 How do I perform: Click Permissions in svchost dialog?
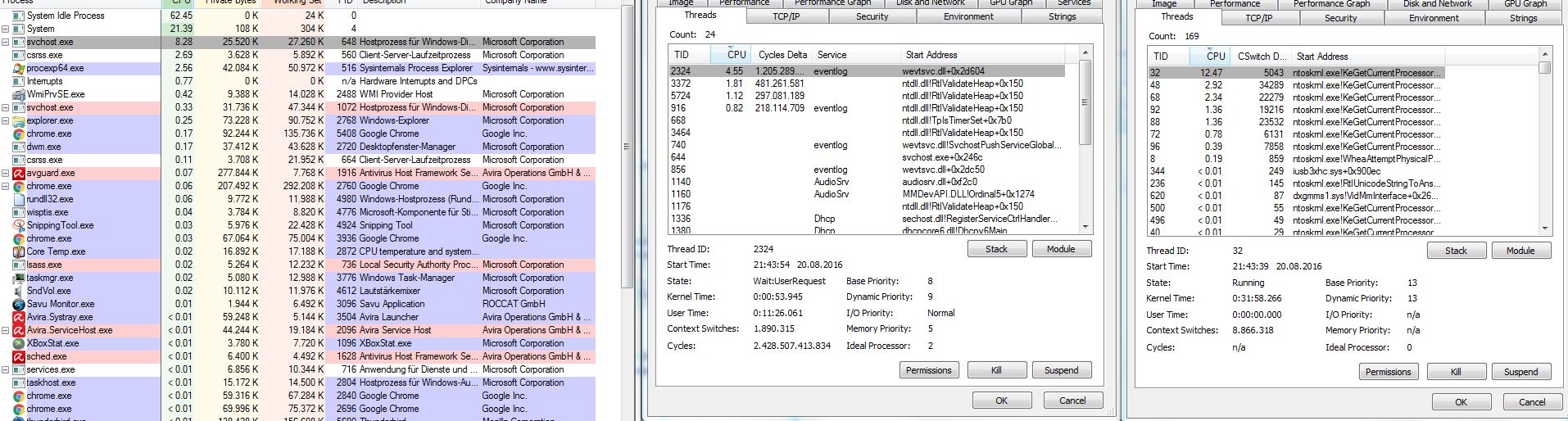(928, 370)
